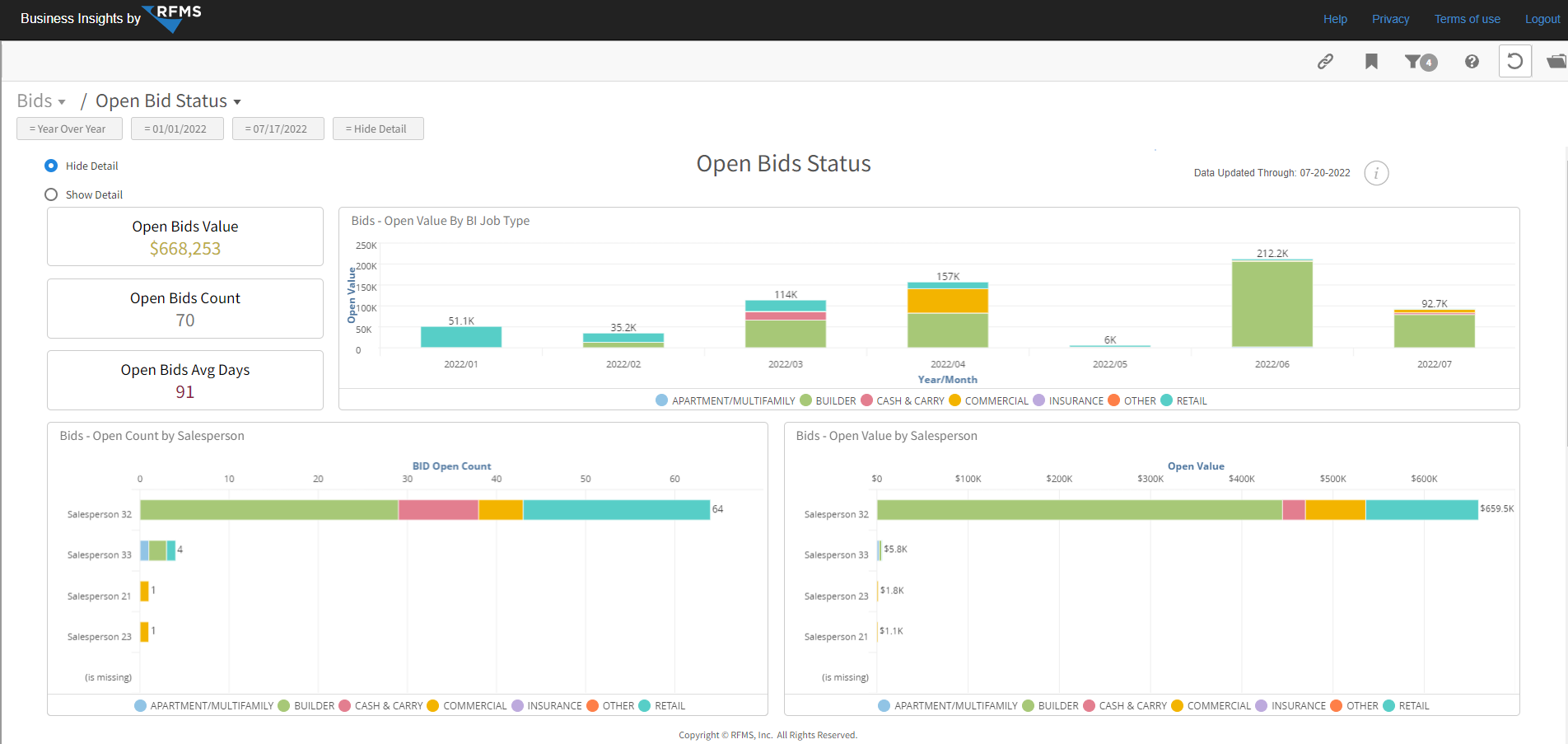
Task: Click Salesperson 33 label in Open Count chart
Action: click(x=100, y=554)
